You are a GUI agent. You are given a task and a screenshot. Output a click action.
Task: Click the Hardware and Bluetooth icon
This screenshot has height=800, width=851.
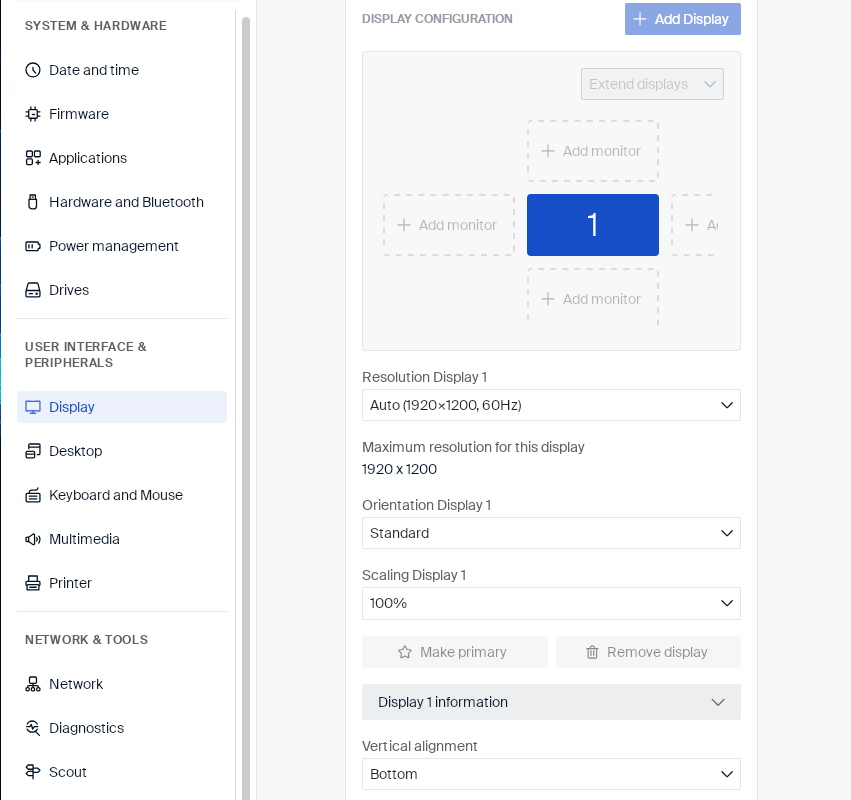(33, 202)
